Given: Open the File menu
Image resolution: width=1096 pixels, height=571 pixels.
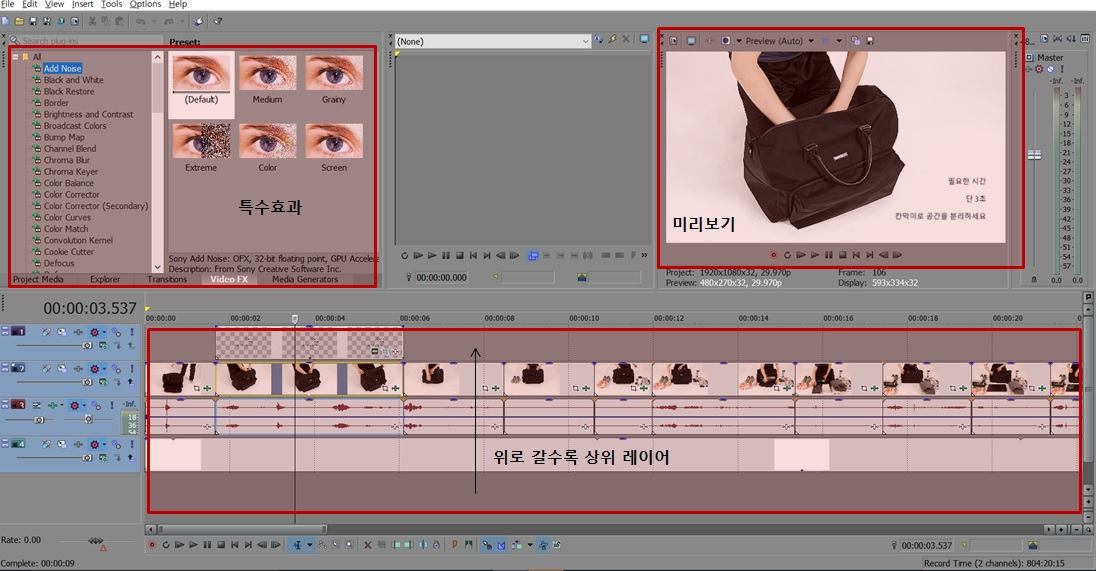Looking at the screenshot, I should pos(8,4).
